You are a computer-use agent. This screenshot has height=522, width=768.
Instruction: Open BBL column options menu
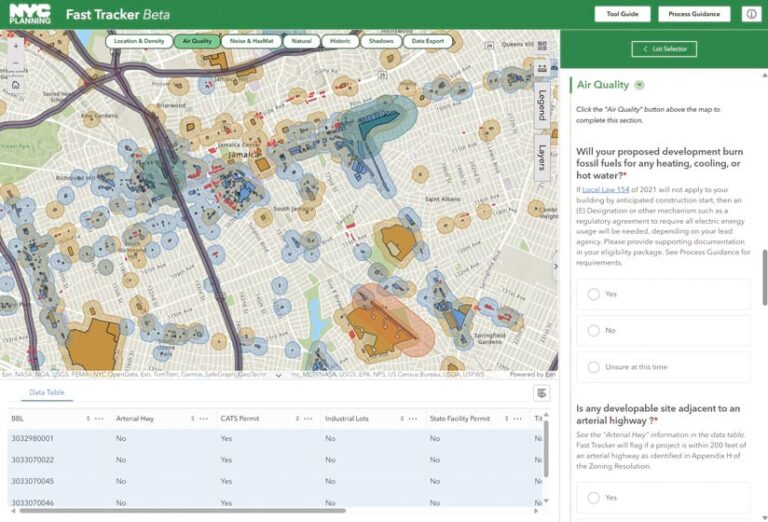point(99,419)
